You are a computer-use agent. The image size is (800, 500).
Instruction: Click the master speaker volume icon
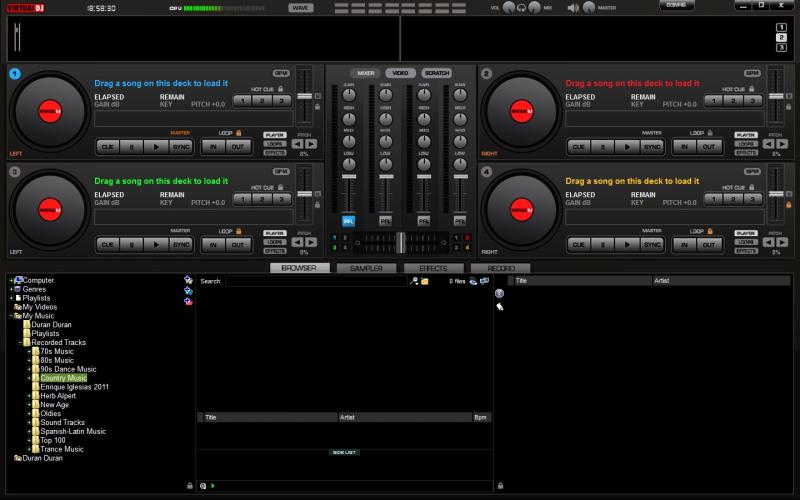(x=573, y=8)
